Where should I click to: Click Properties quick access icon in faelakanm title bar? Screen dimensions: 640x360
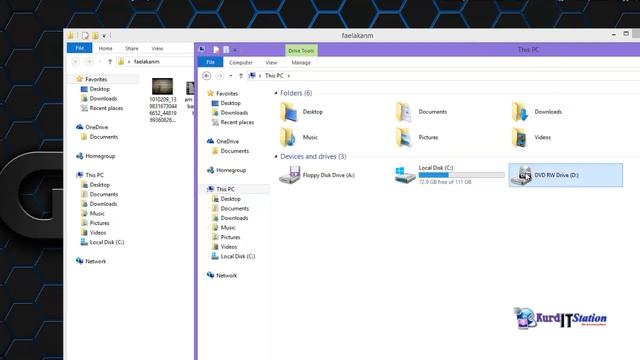85,36
